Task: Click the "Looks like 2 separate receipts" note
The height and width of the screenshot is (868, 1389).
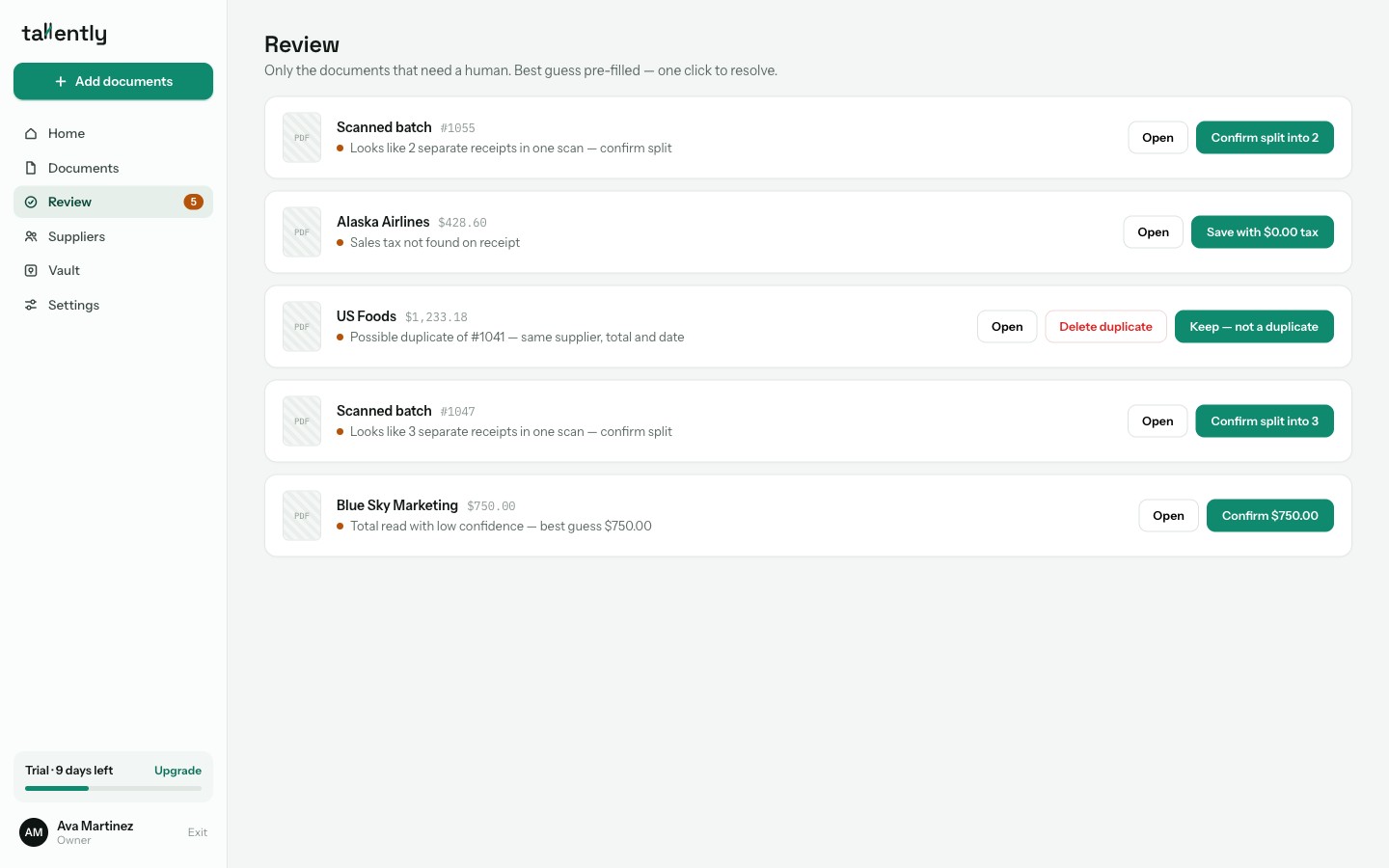Action: pyautogui.click(x=511, y=149)
